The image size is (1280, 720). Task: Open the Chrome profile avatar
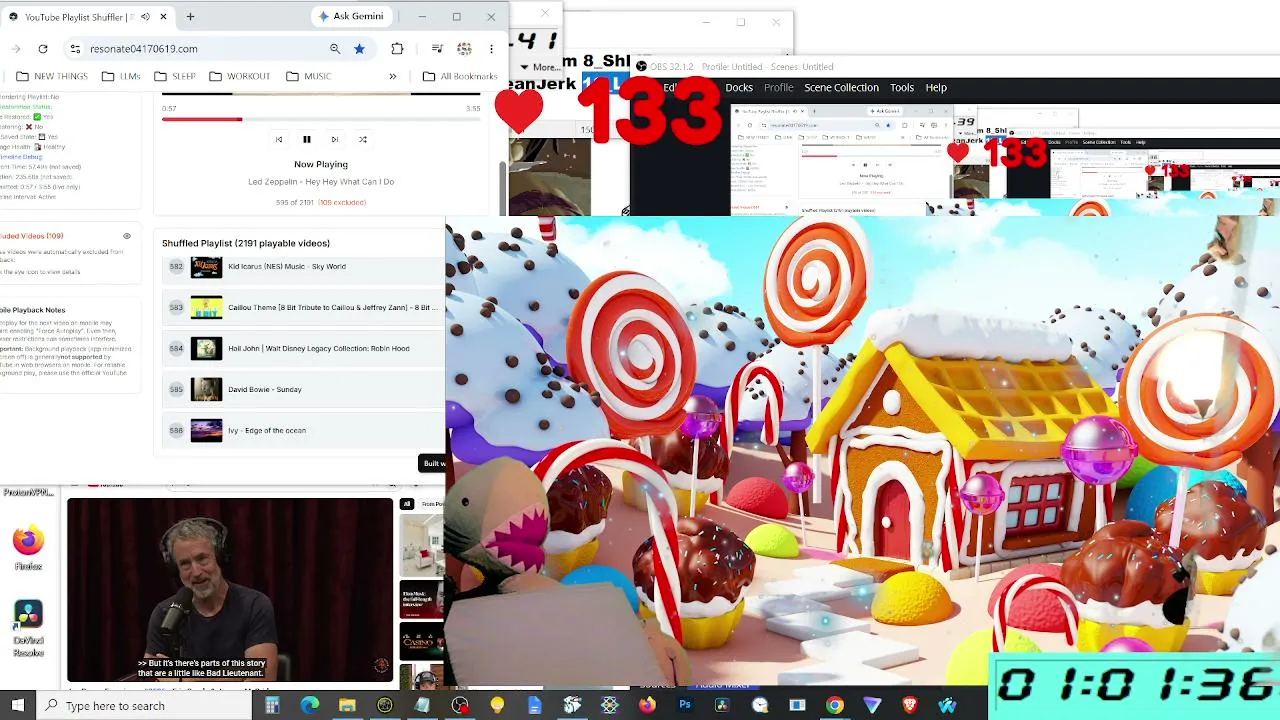[x=464, y=48]
